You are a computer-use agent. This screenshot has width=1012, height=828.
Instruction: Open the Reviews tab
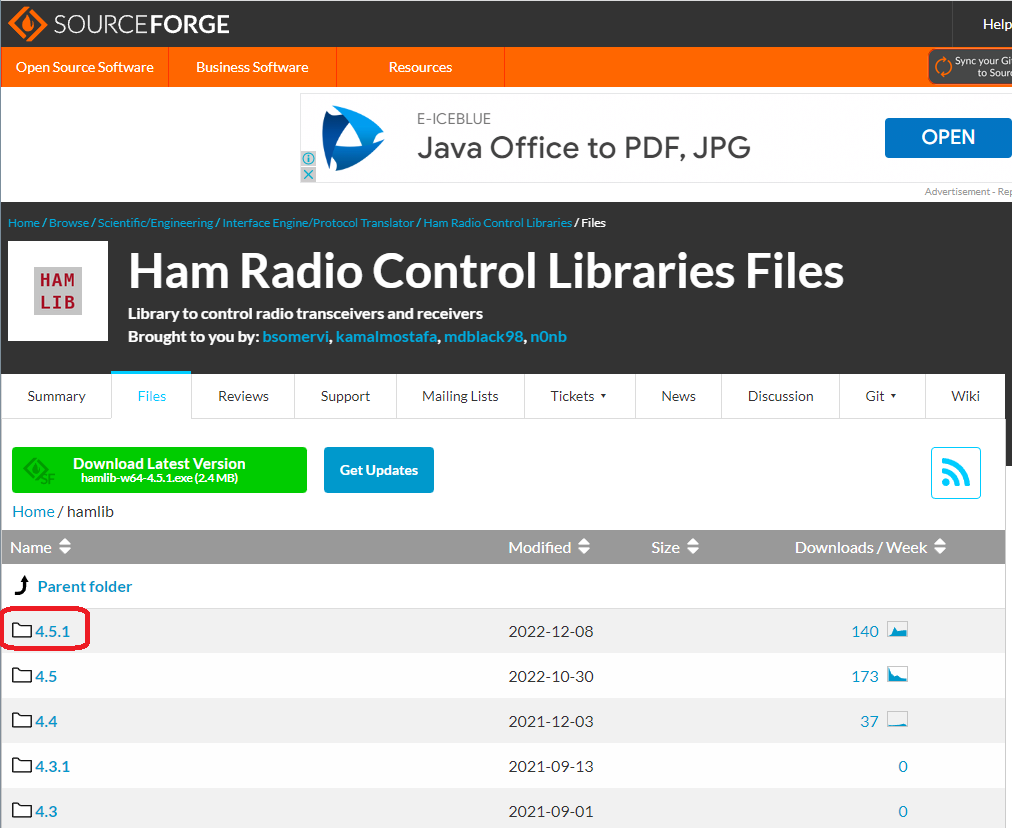[243, 396]
